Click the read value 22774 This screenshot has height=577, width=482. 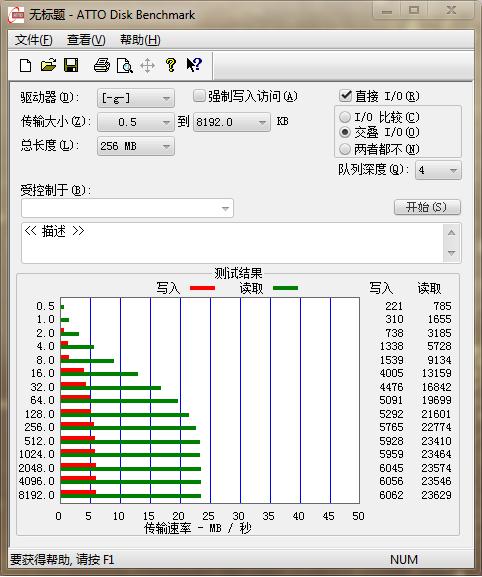click(436, 427)
